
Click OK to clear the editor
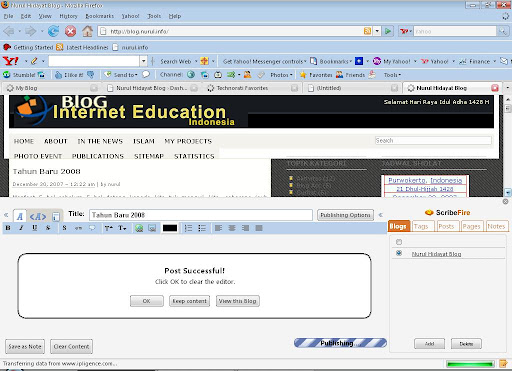coord(147,301)
